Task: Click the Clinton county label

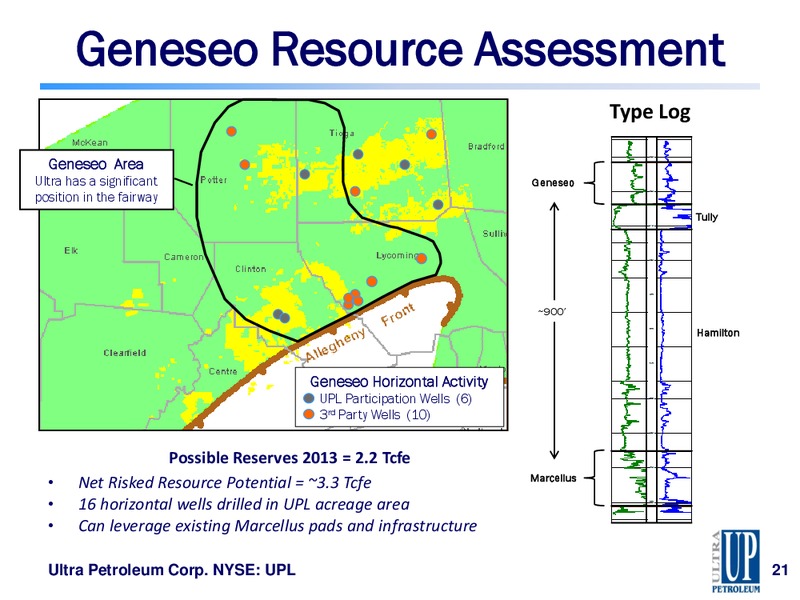Action: (251, 269)
